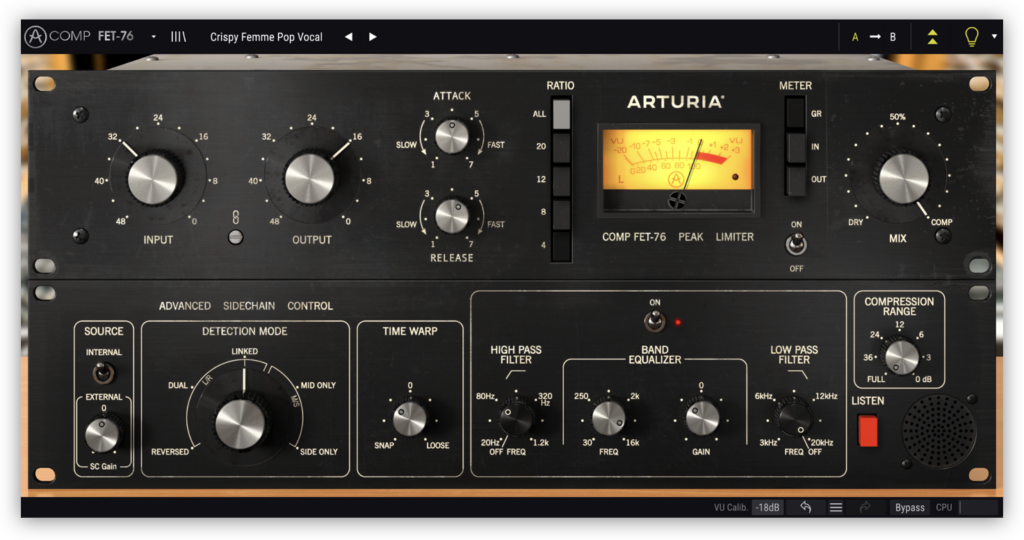Viewport: 1024px width, 540px height.
Task: Select compare slot B
Action: [x=893, y=37]
